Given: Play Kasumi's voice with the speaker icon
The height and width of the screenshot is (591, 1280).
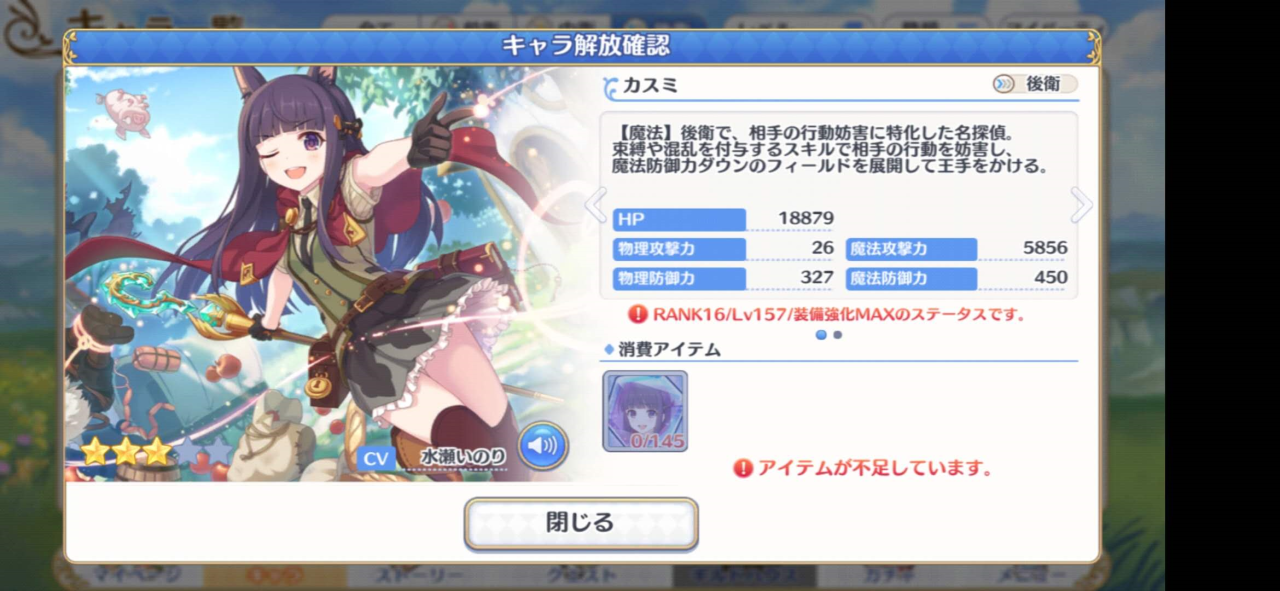Looking at the screenshot, I should click(543, 446).
